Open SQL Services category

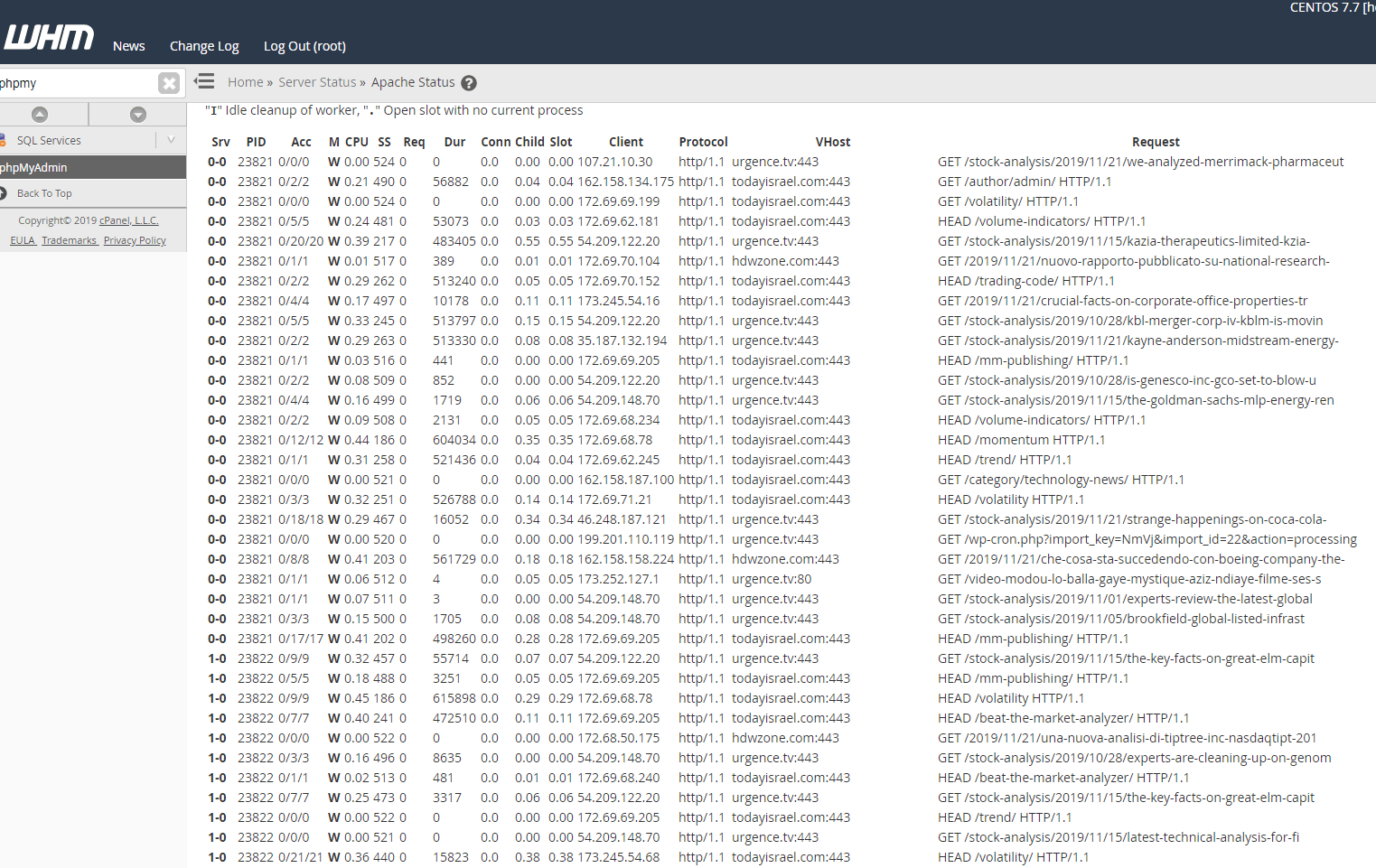pos(49,140)
